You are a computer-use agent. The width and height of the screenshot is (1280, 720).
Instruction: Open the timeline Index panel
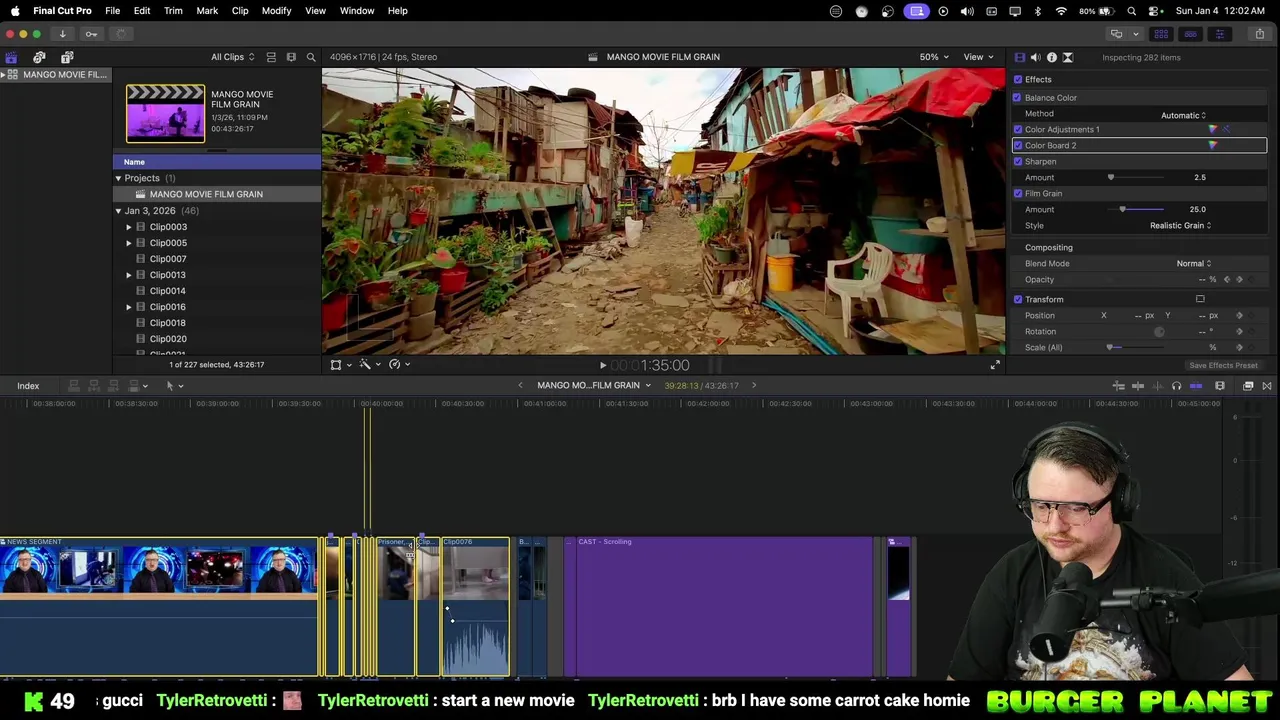28,386
